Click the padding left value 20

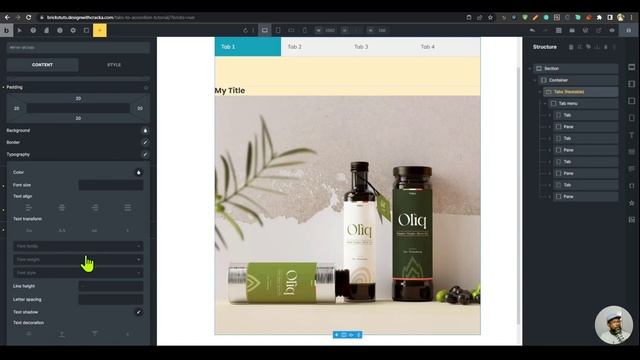tap(17, 108)
